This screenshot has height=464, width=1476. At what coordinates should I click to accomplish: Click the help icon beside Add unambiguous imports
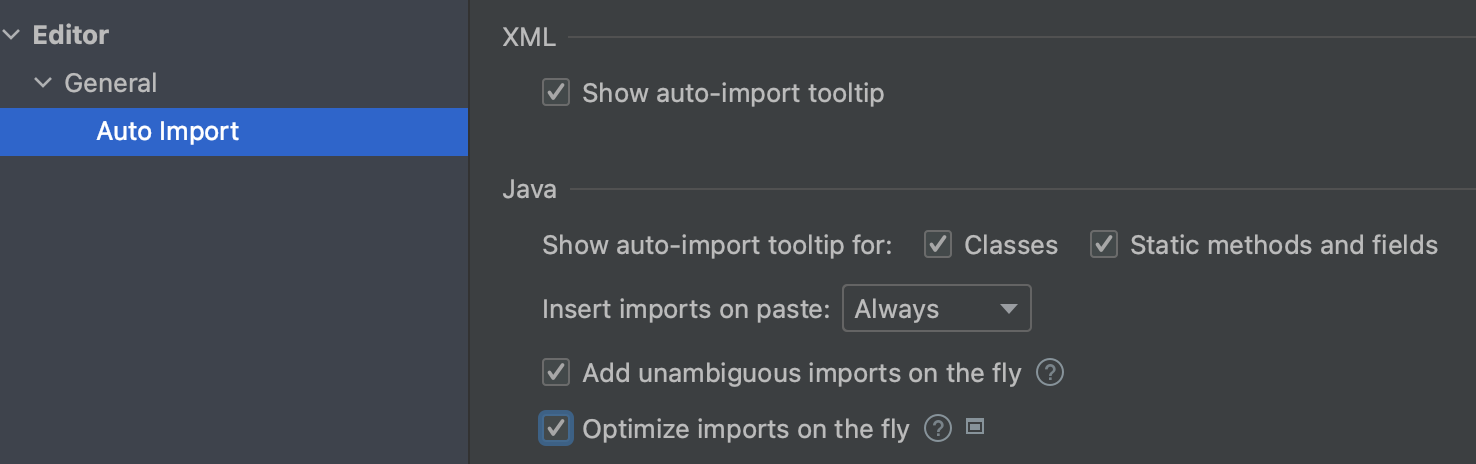1049,373
